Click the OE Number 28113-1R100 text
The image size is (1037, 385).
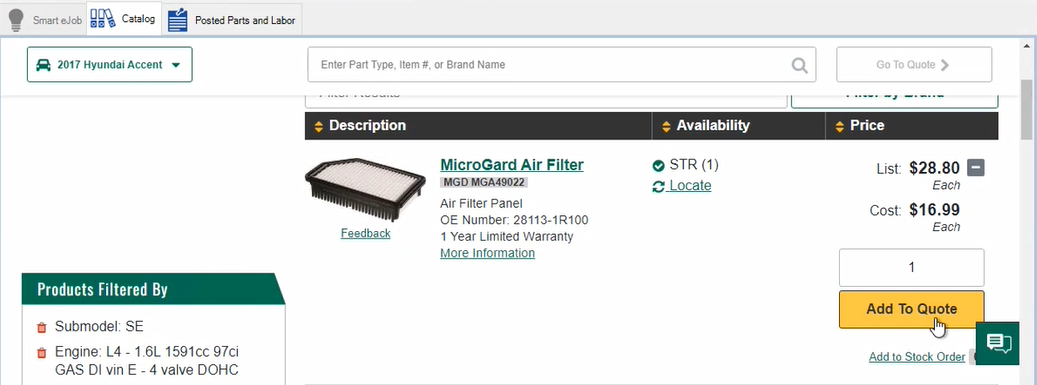tap(514, 220)
